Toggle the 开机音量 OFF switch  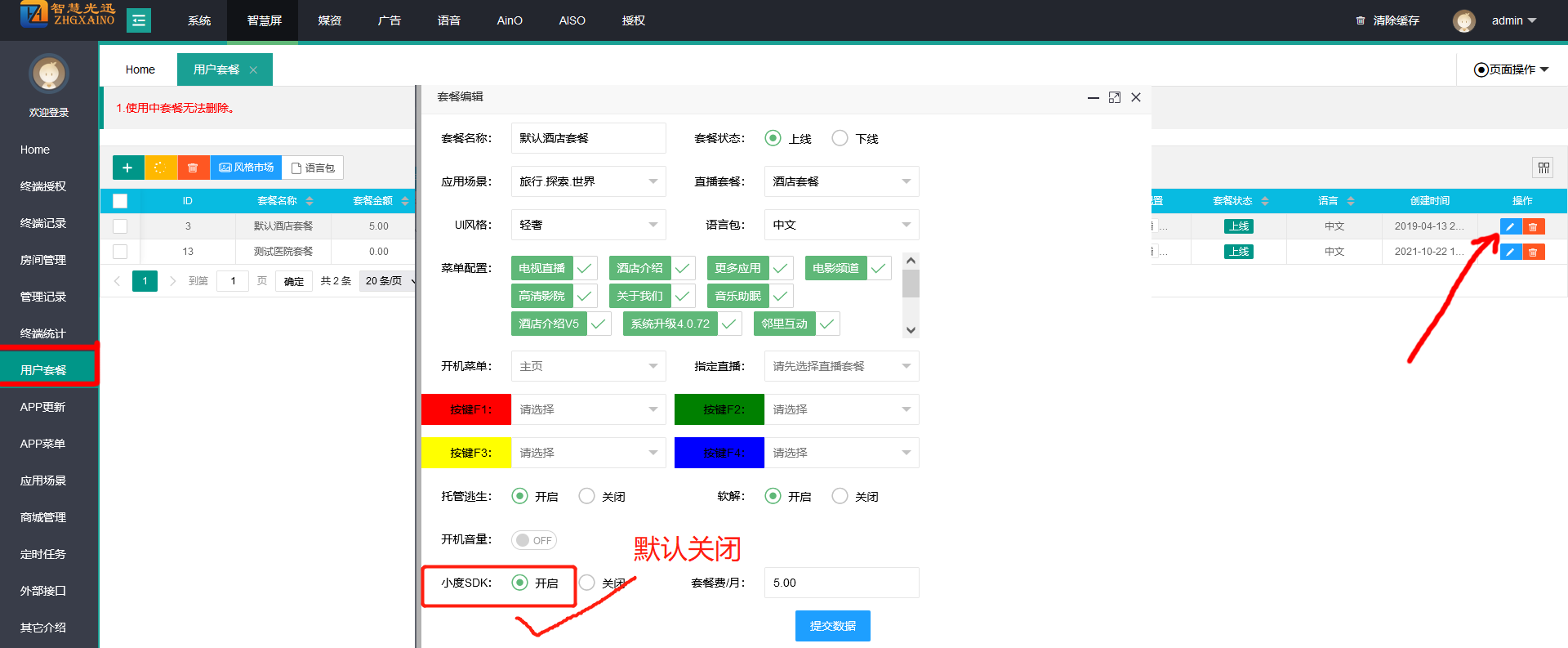[534, 540]
